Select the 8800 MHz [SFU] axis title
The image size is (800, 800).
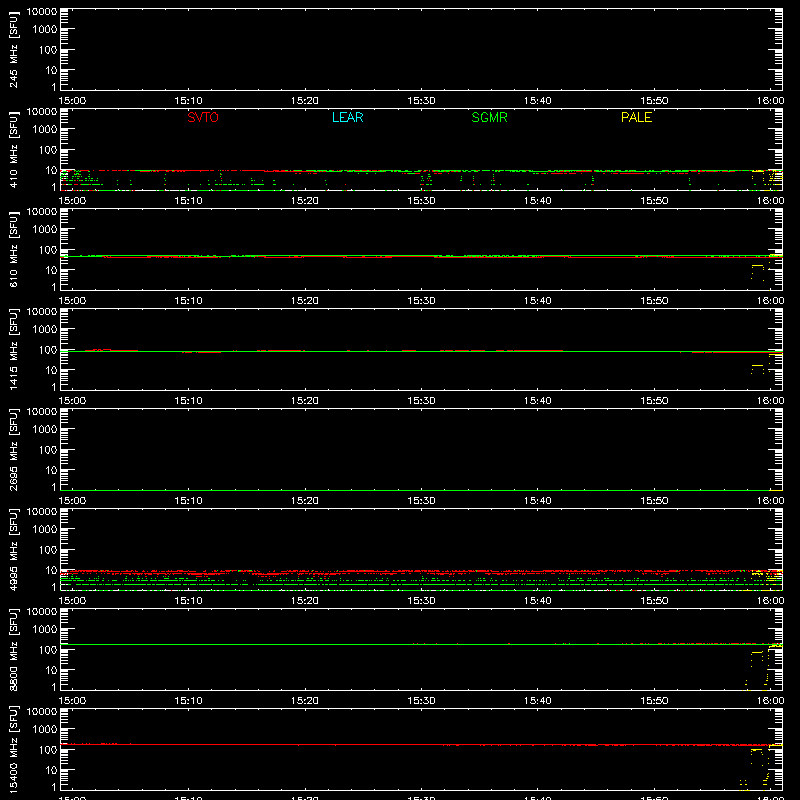click(14, 650)
